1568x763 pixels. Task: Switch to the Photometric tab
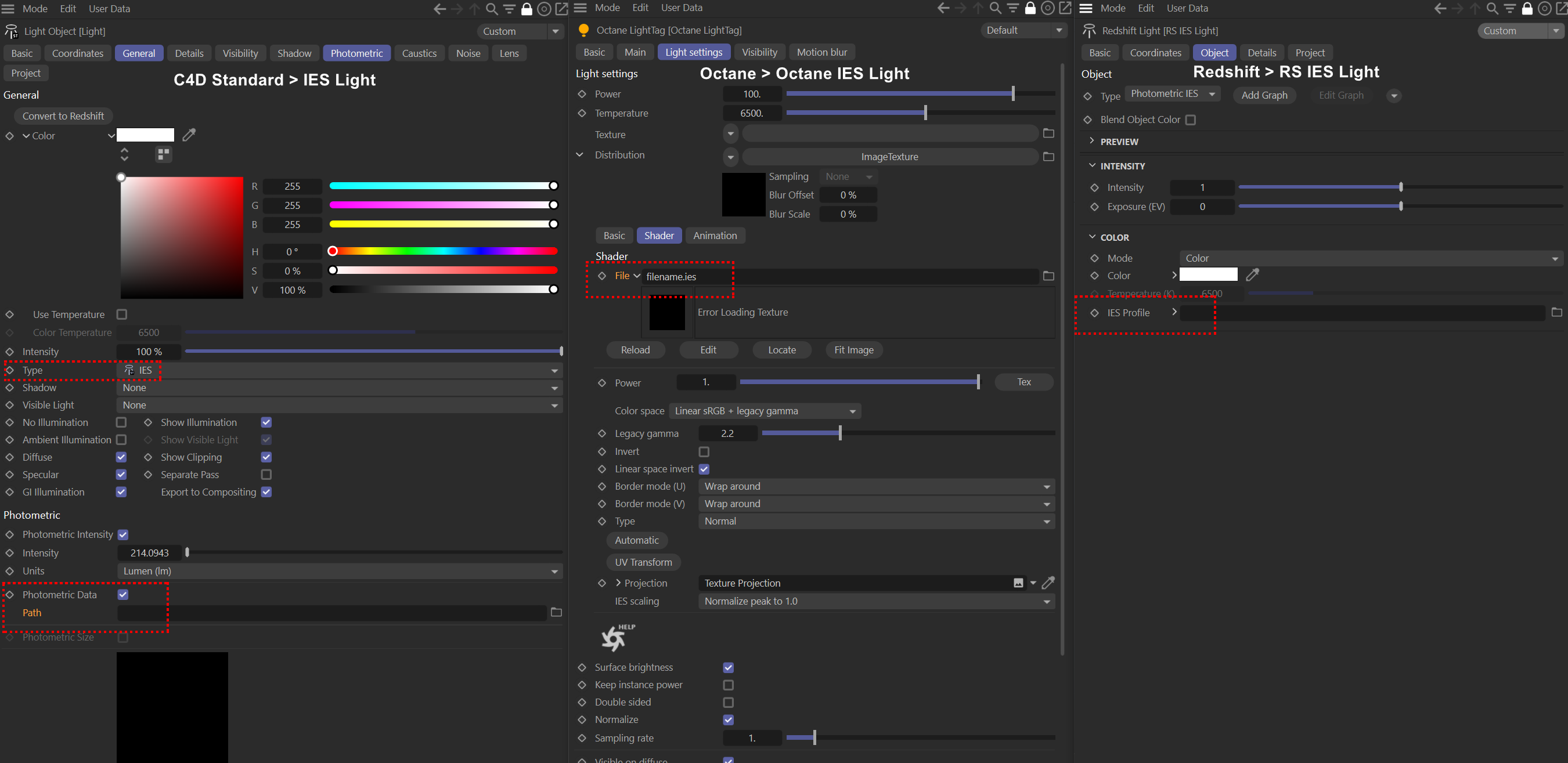(x=356, y=53)
